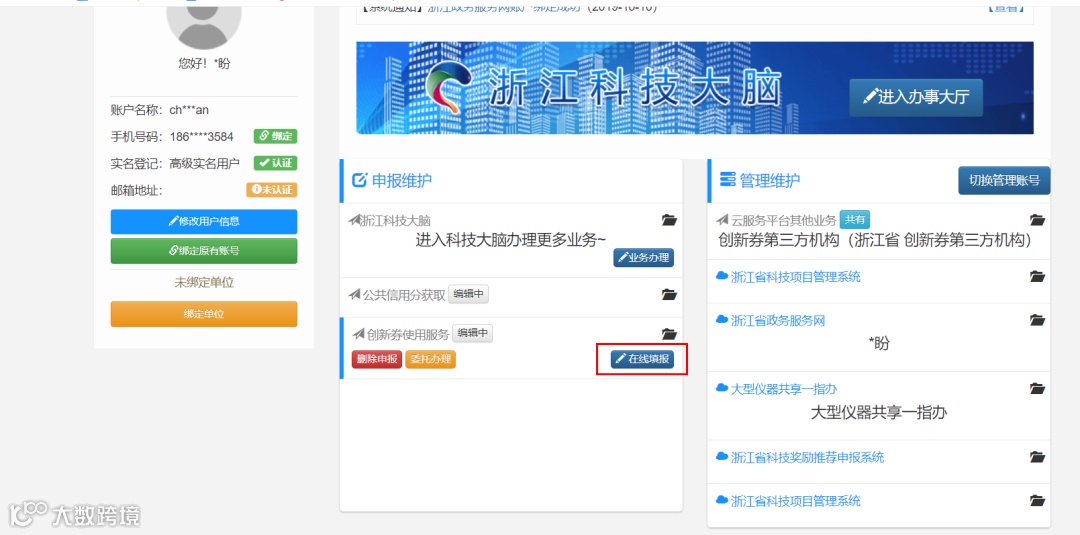Click 创新券使用服务 item title
This screenshot has width=1080, height=535.
(408, 335)
